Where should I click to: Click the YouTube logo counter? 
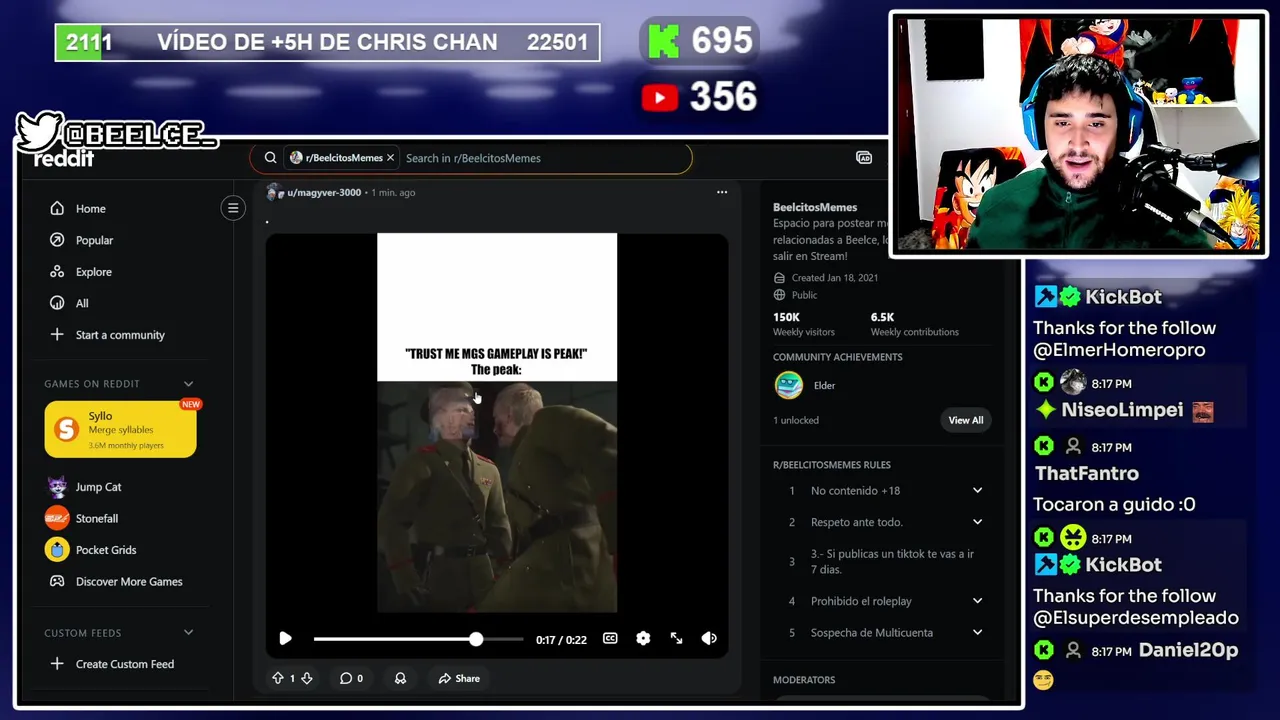(x=660, y=97)
